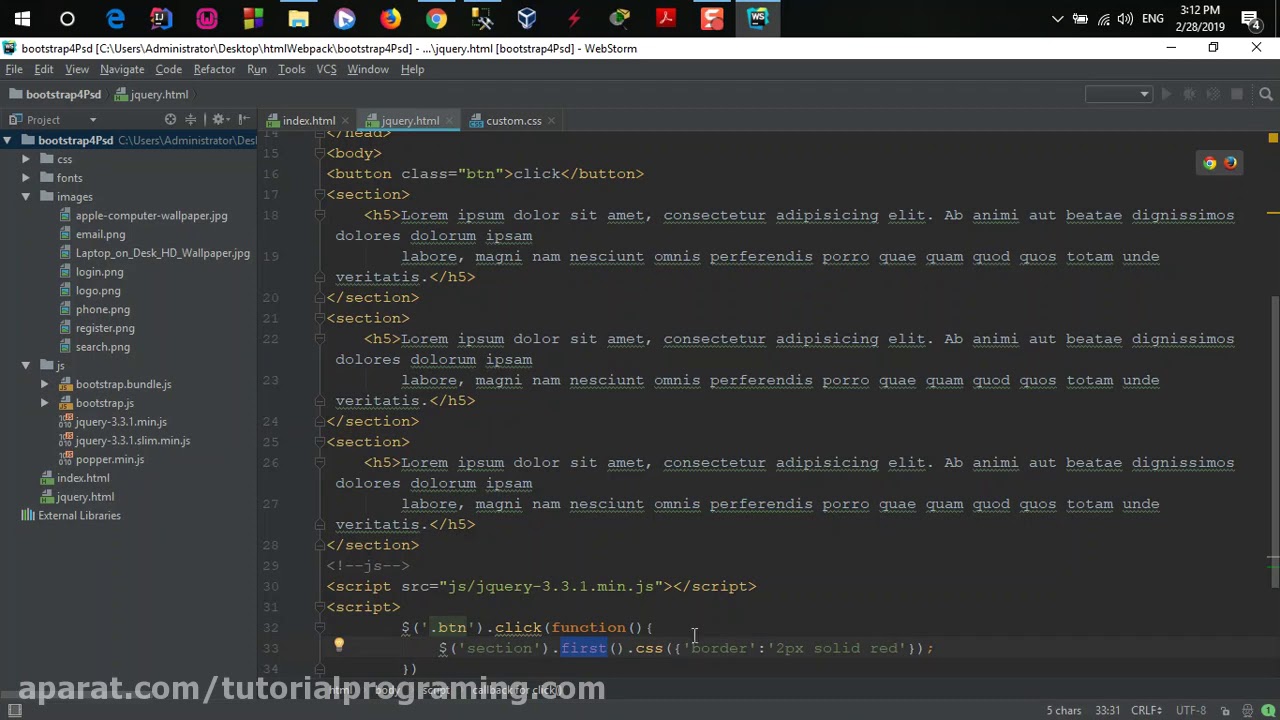Viewport: 1280px width, 720px height.
Task: Click the ENG language indicator
Action: point(1152,18)
